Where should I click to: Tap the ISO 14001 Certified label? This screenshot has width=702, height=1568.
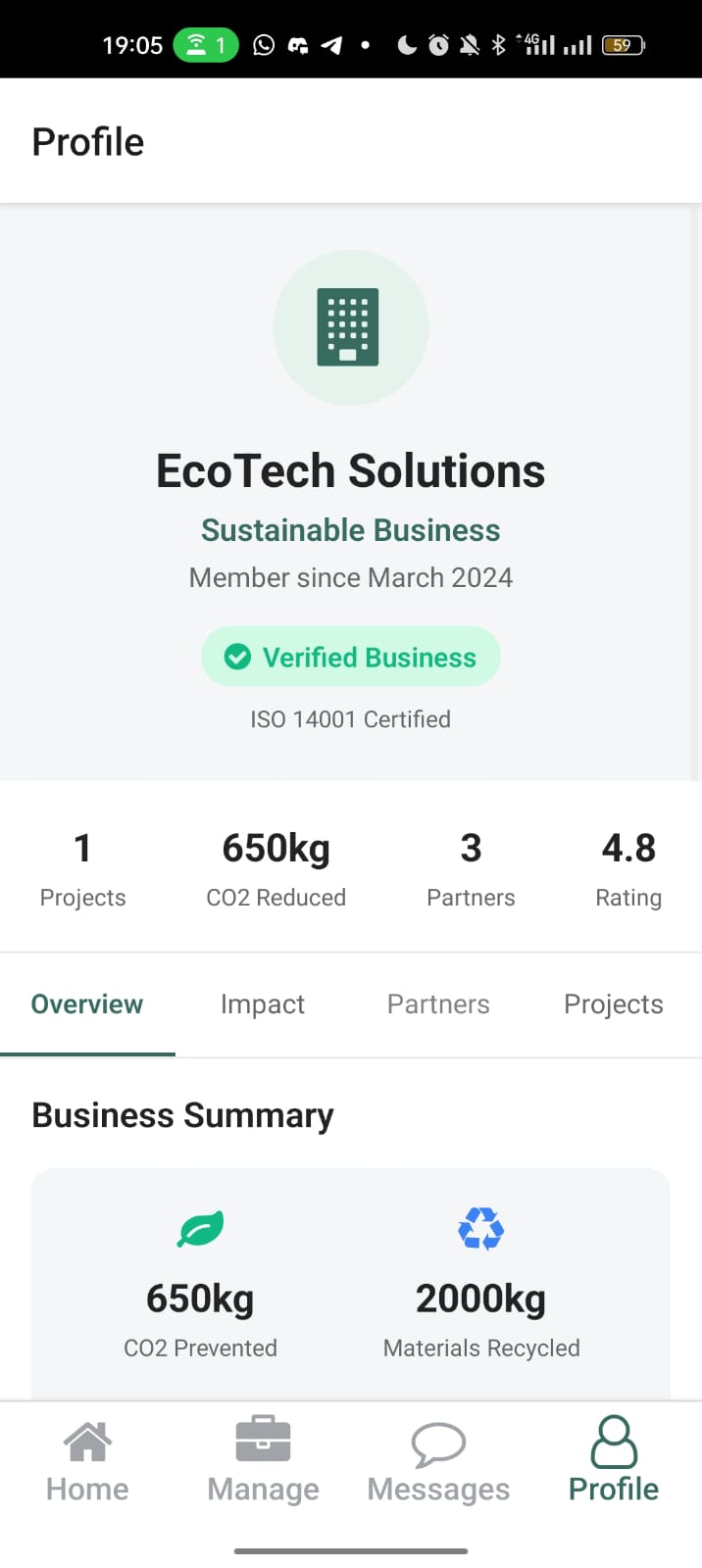tap(350, 719)
